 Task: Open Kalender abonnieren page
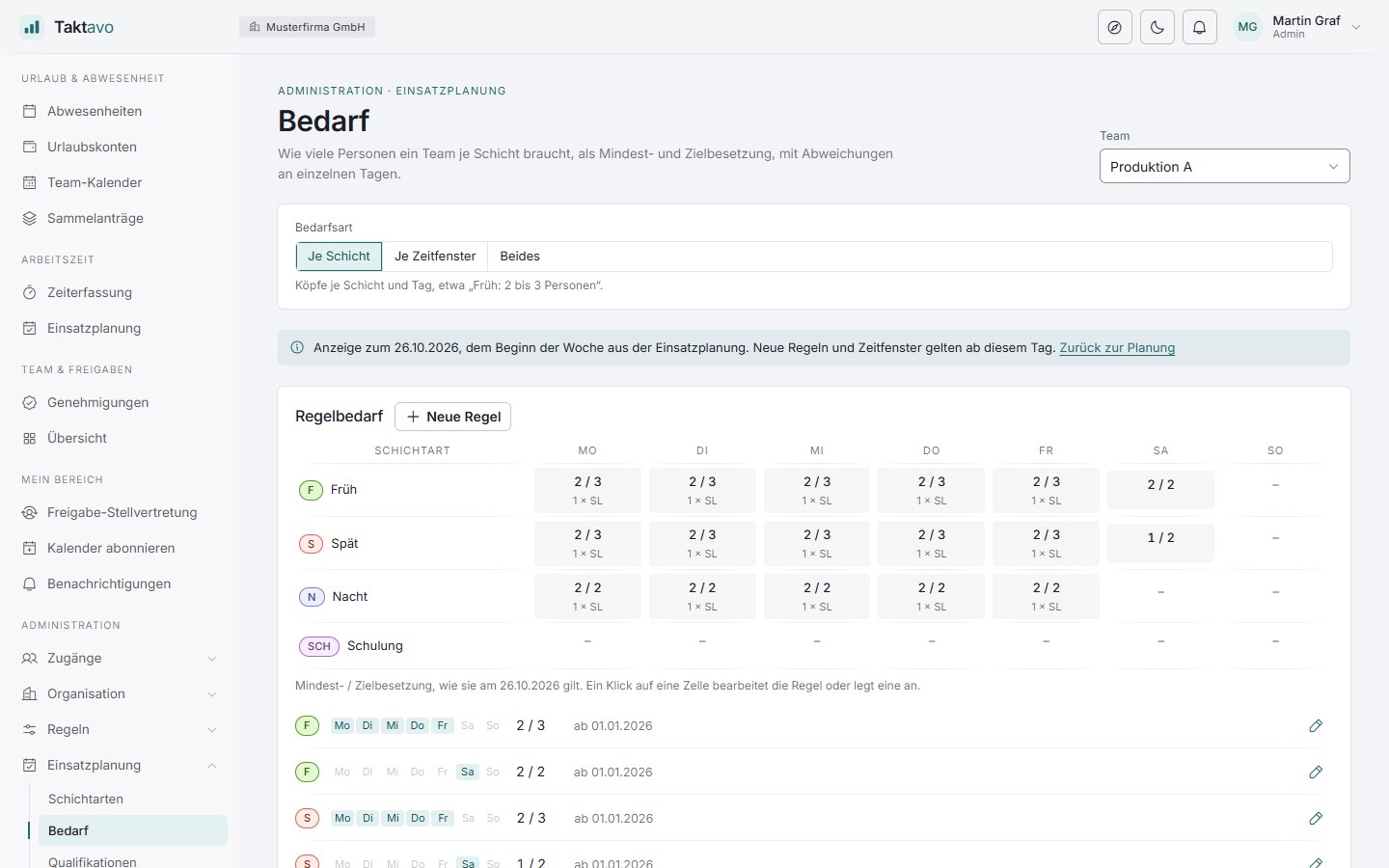click(120, 548)
